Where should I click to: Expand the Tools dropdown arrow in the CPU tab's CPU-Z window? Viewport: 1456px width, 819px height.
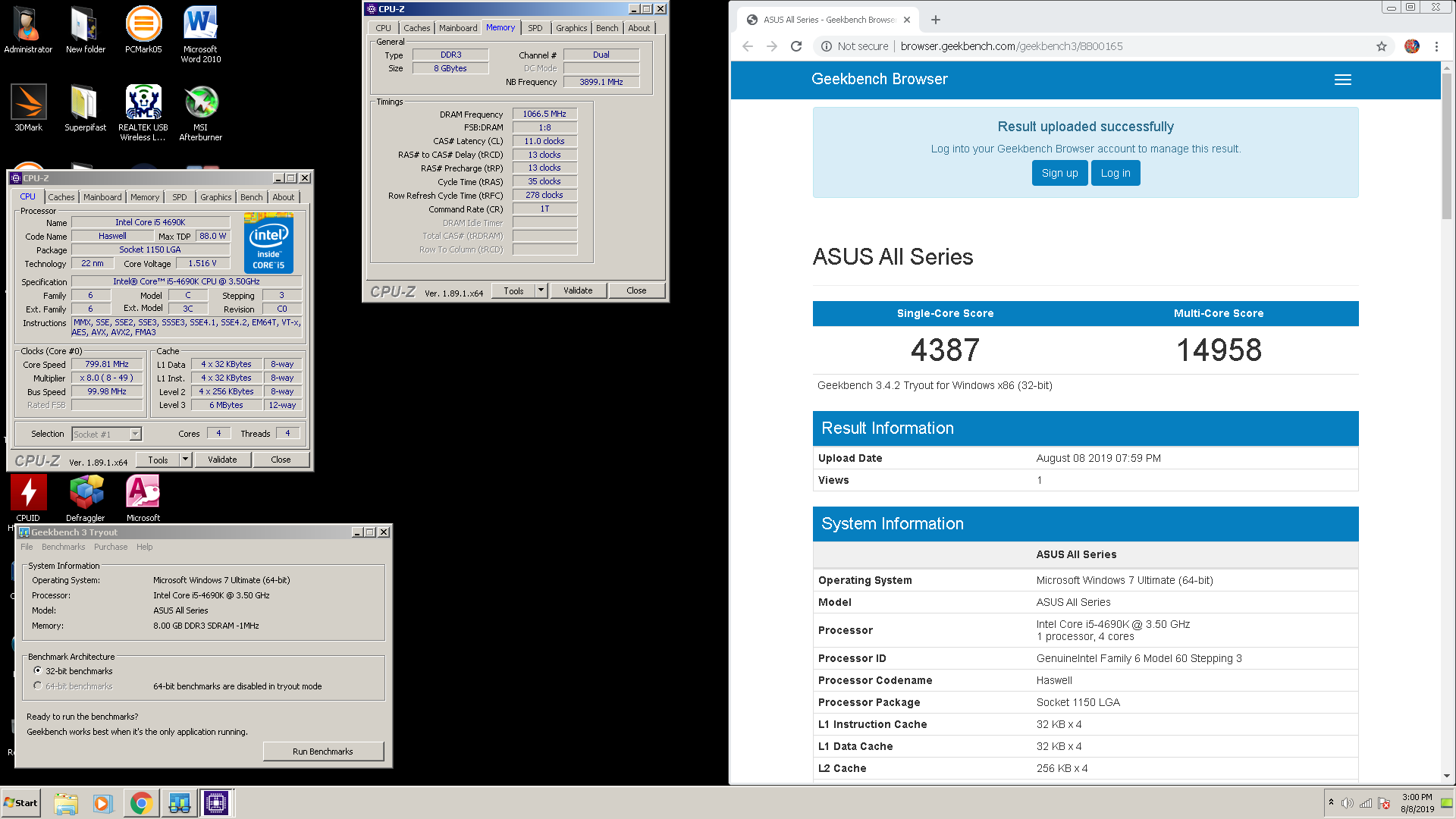[x=185, y=460]
